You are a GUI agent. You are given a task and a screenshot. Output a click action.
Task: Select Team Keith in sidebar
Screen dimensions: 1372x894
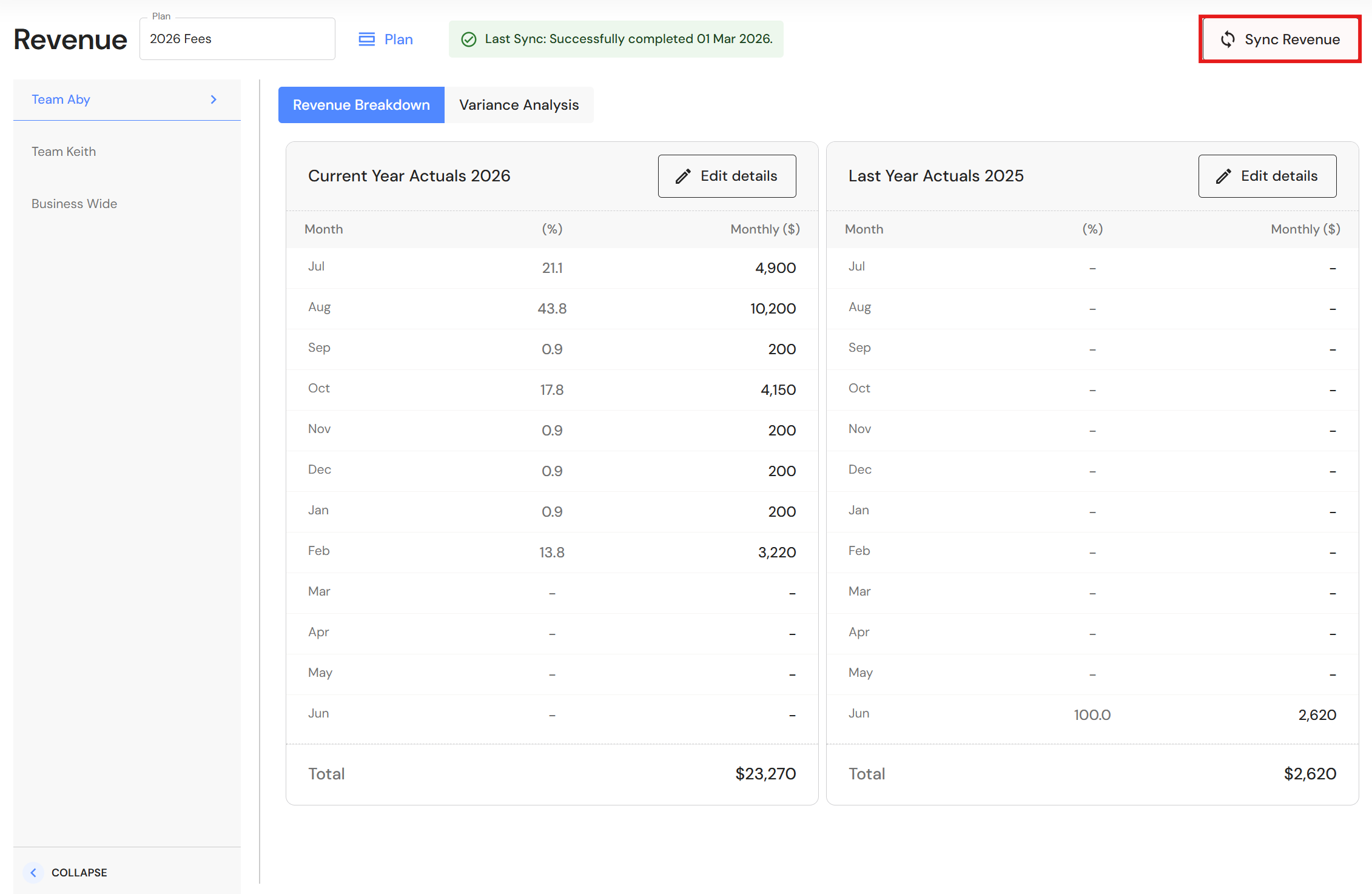(64, 152)
